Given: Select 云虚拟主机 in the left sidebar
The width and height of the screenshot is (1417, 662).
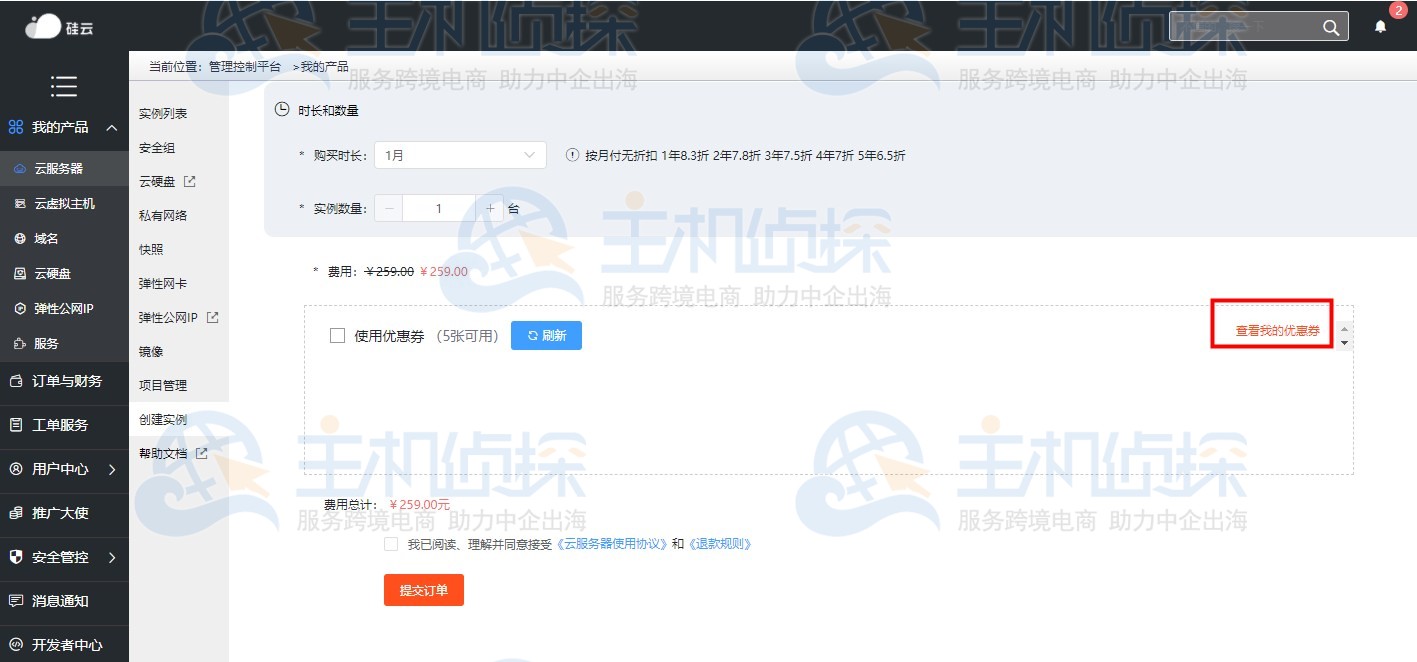Looking at the screenshot, I should [x=64, y=204].
